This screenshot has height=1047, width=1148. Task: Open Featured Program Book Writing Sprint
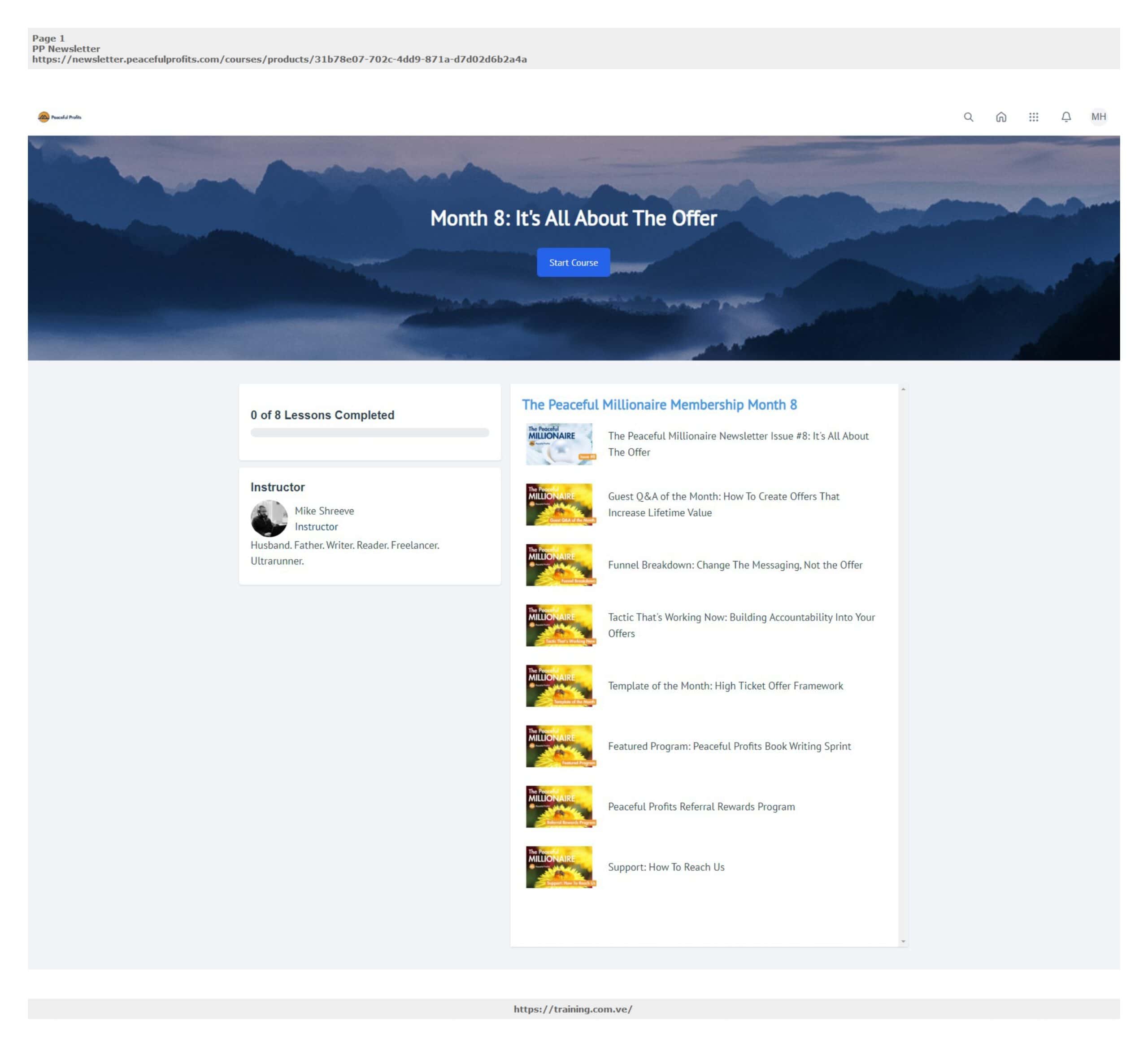pos(729,746)
